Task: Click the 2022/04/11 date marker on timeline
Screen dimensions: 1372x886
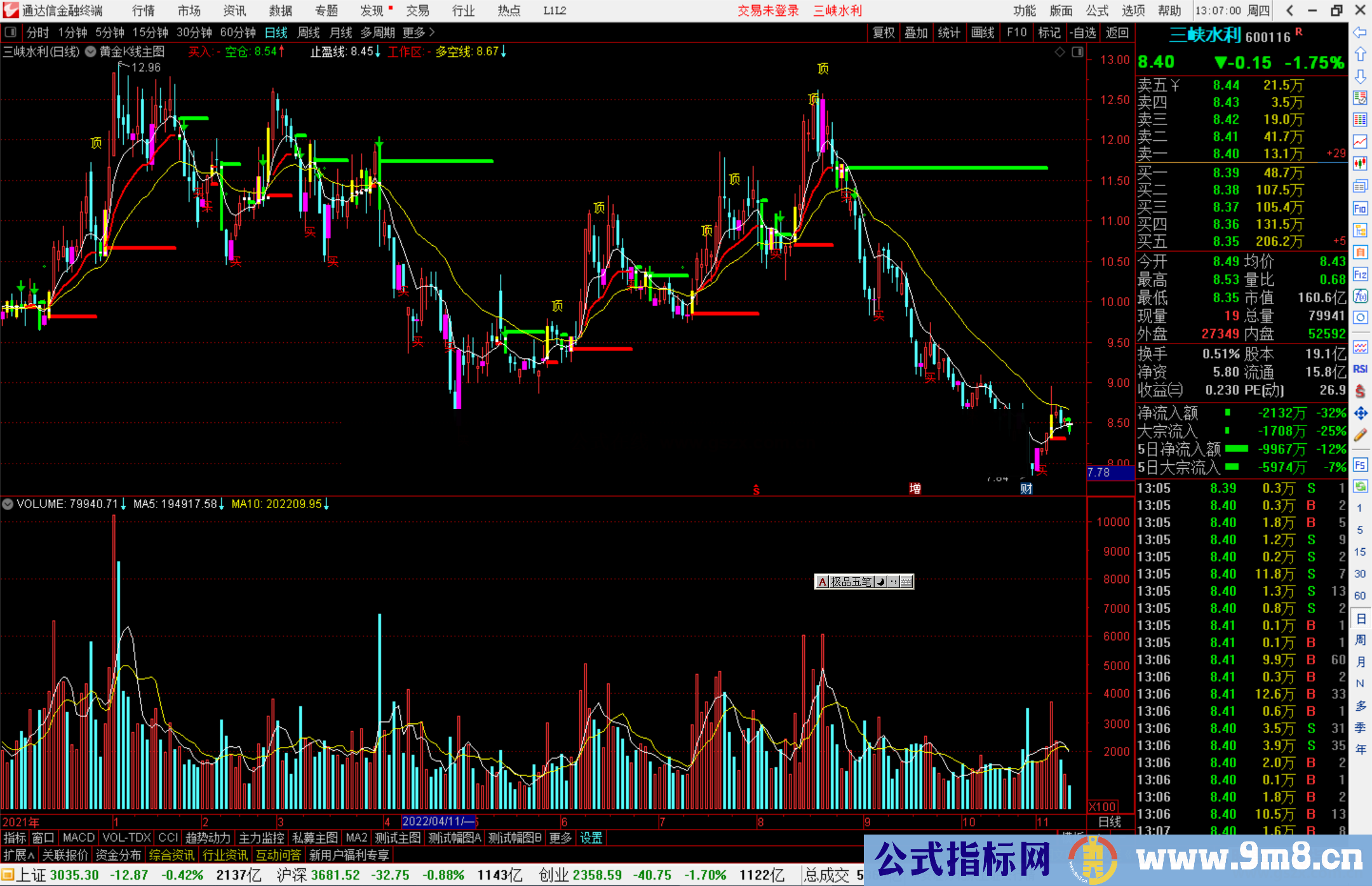Action: point(438,821)
